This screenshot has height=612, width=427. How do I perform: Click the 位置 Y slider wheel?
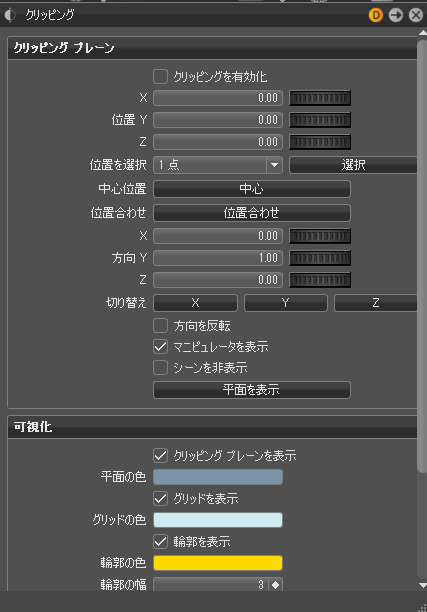[320, 120]
